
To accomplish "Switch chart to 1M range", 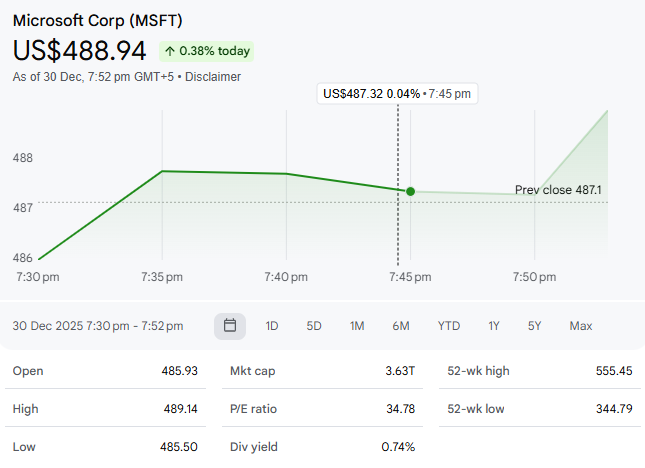I will pyautogui.click(x=357, y=326).
